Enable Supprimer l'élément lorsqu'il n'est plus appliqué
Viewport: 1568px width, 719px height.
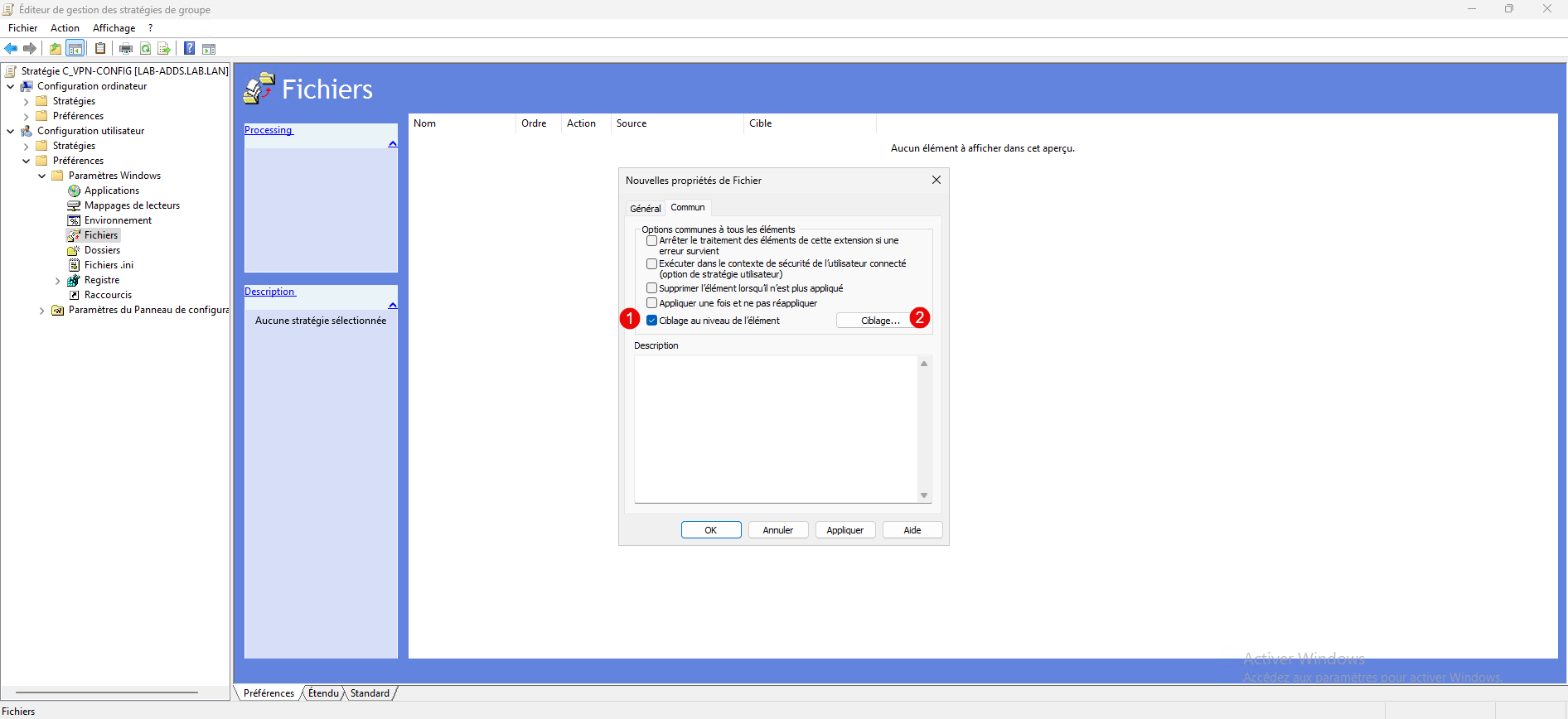click(x=652, y=288)
